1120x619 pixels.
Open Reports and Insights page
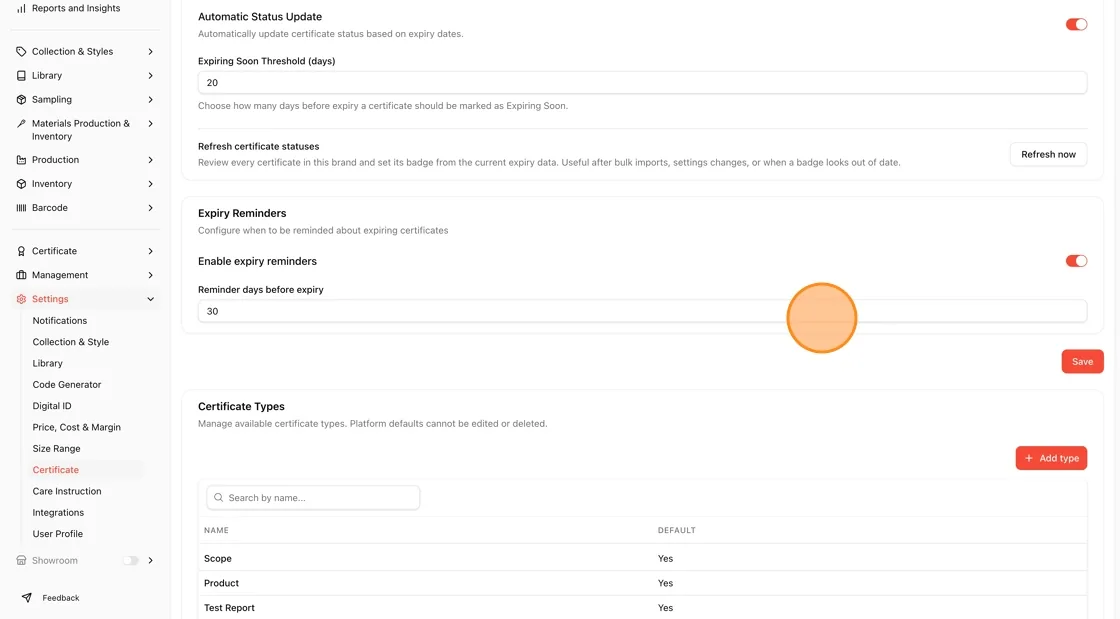(76, 9)
